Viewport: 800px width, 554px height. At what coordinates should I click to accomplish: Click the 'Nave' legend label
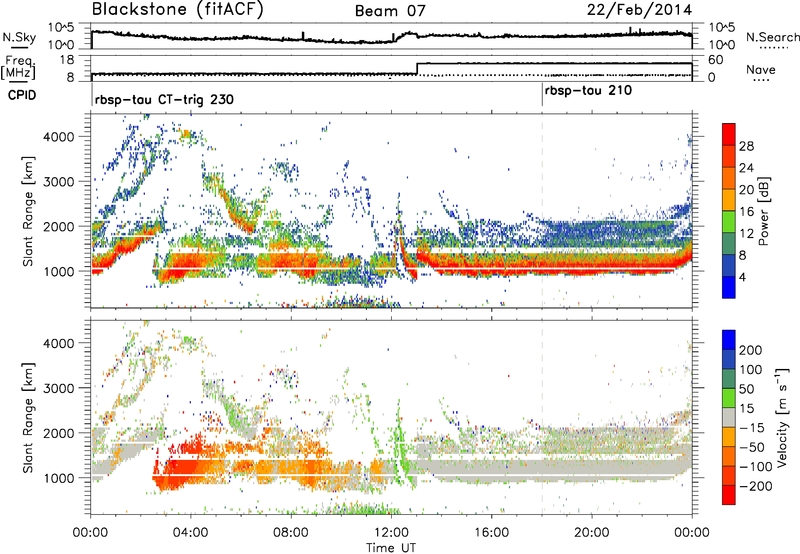click(761, 70)
